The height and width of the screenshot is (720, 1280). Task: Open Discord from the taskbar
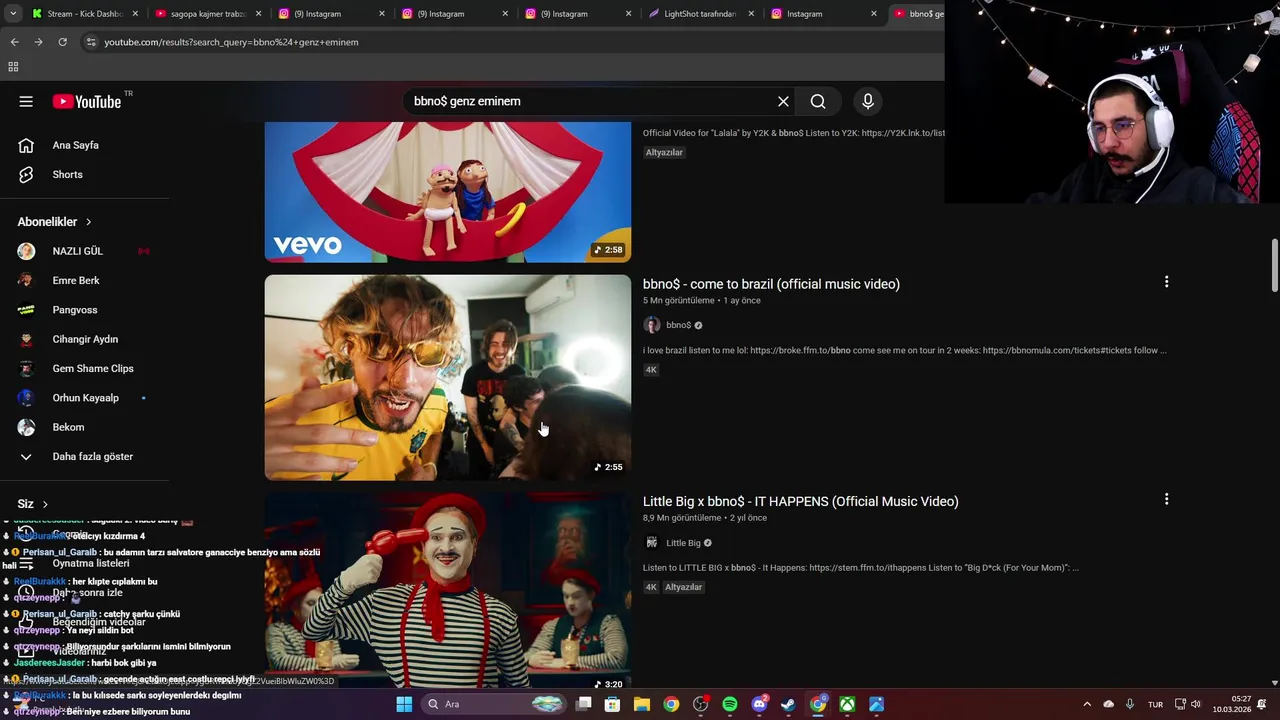coord(759,704)
